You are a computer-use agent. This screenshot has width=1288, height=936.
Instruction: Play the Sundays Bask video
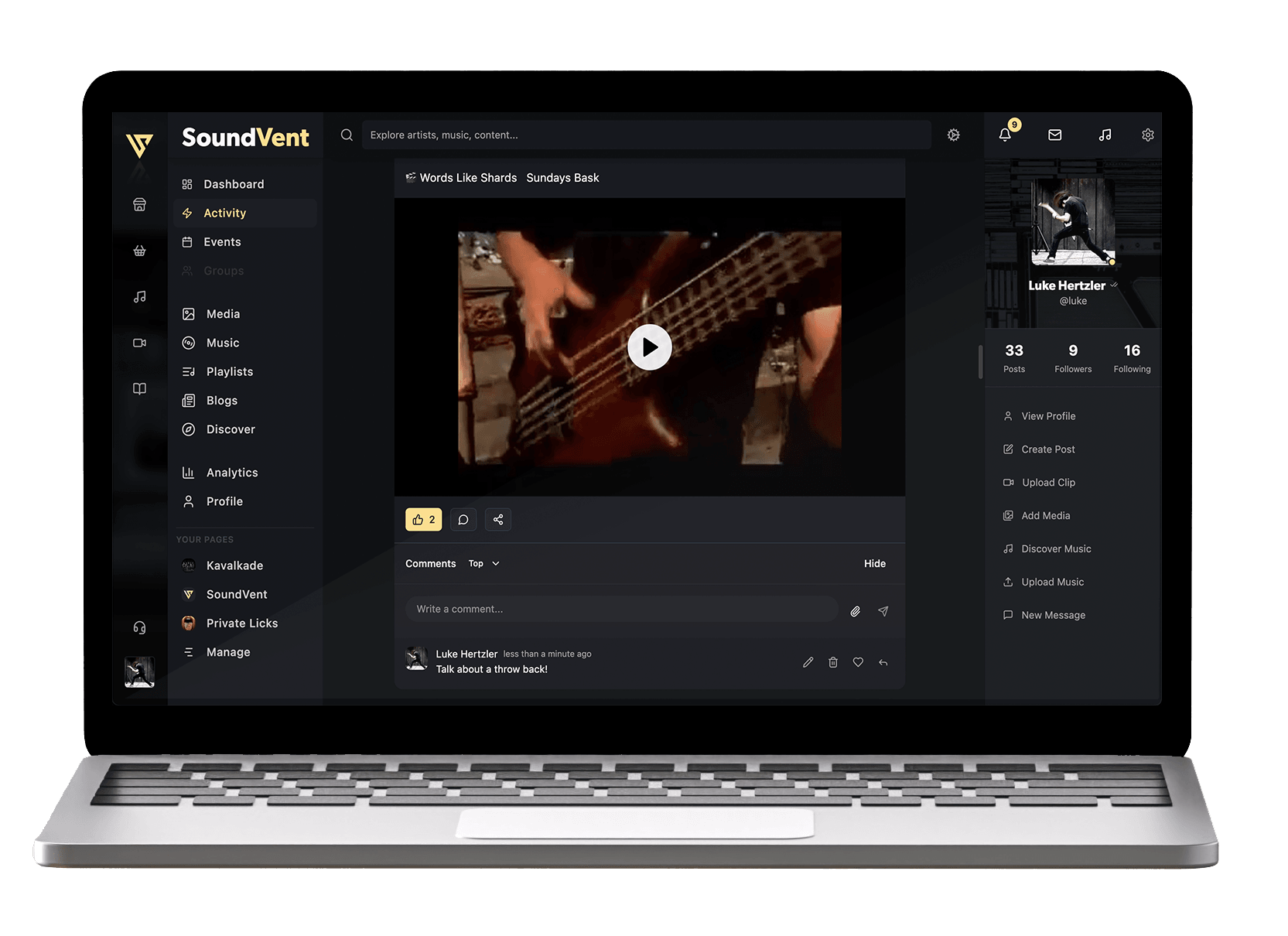[x=649, y=347]
